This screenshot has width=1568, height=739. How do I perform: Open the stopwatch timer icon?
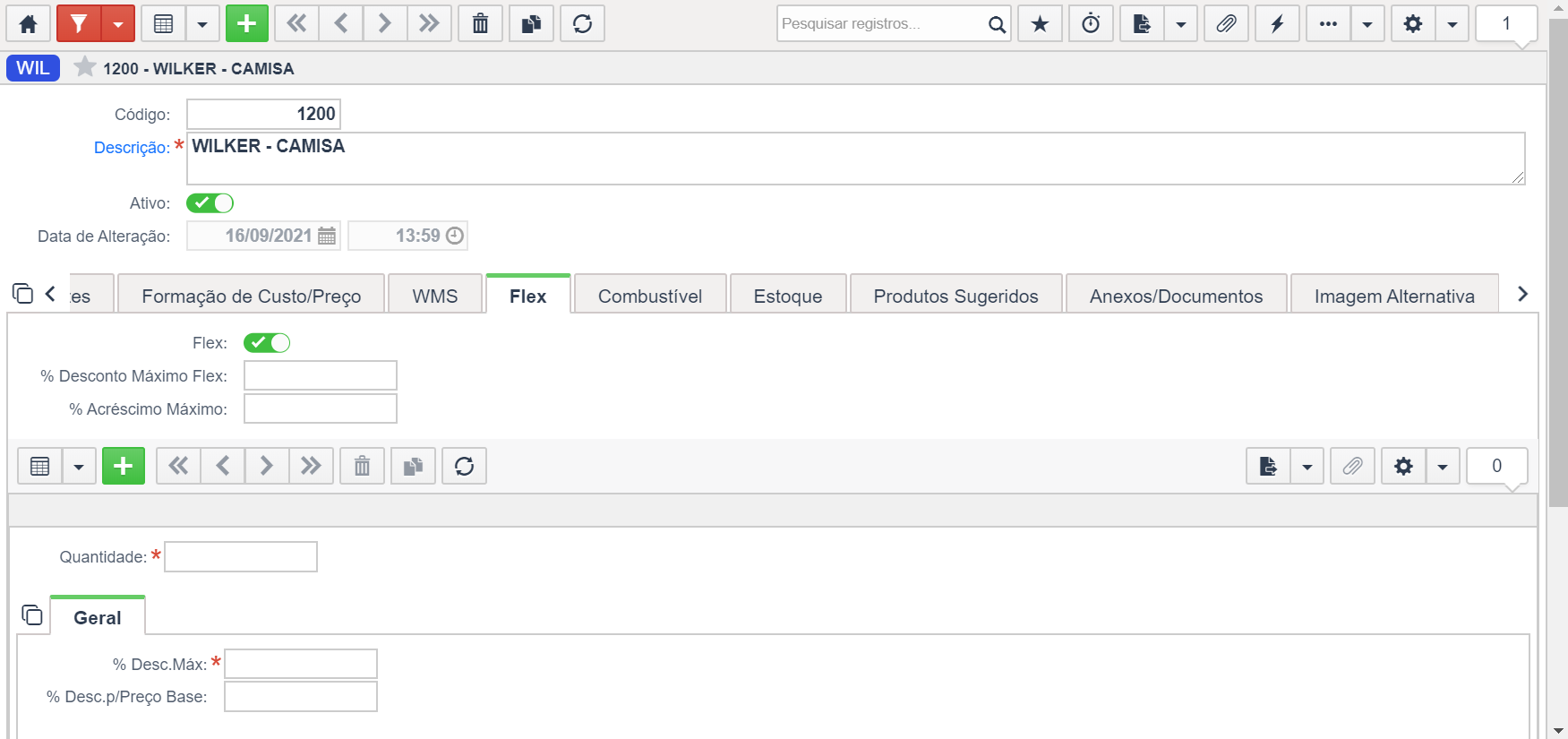click(1091, 24)
